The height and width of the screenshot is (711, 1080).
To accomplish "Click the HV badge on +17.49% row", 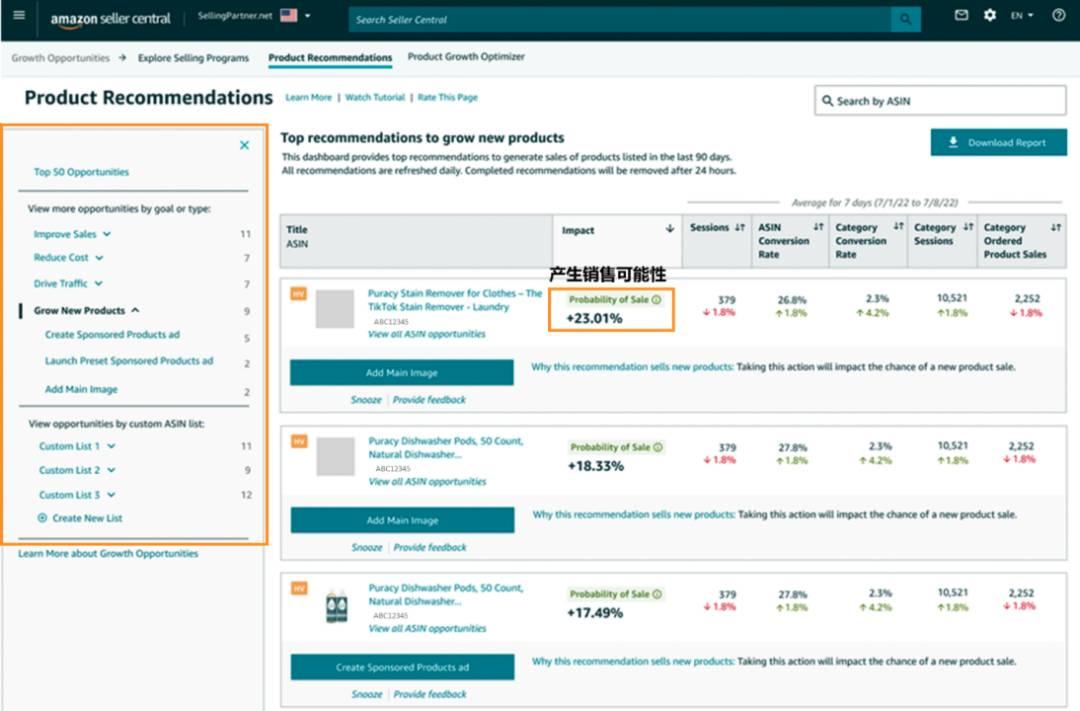I will [299, 588].
